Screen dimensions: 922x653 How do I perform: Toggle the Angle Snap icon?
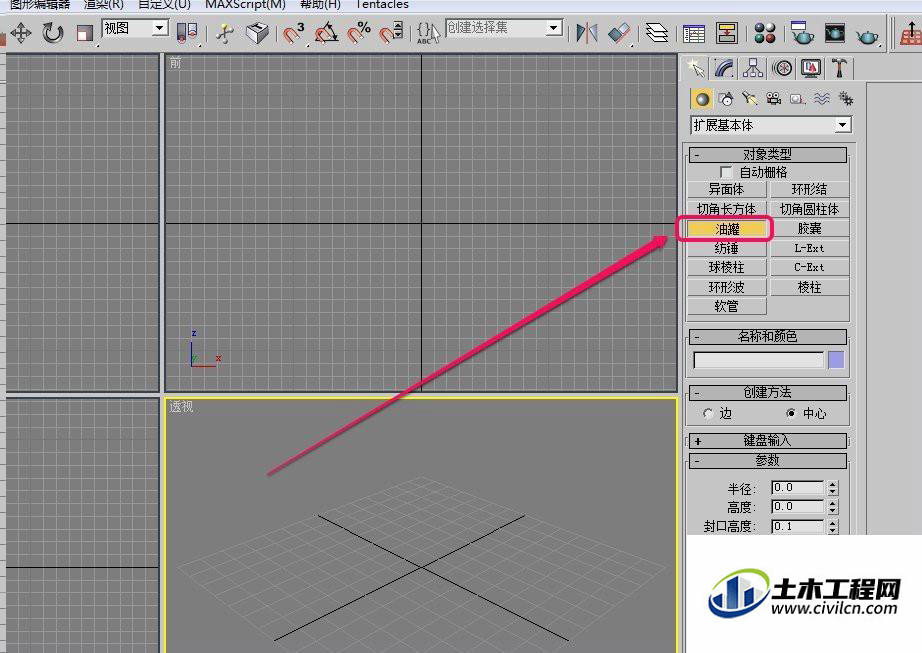click(x=326, y=33)
